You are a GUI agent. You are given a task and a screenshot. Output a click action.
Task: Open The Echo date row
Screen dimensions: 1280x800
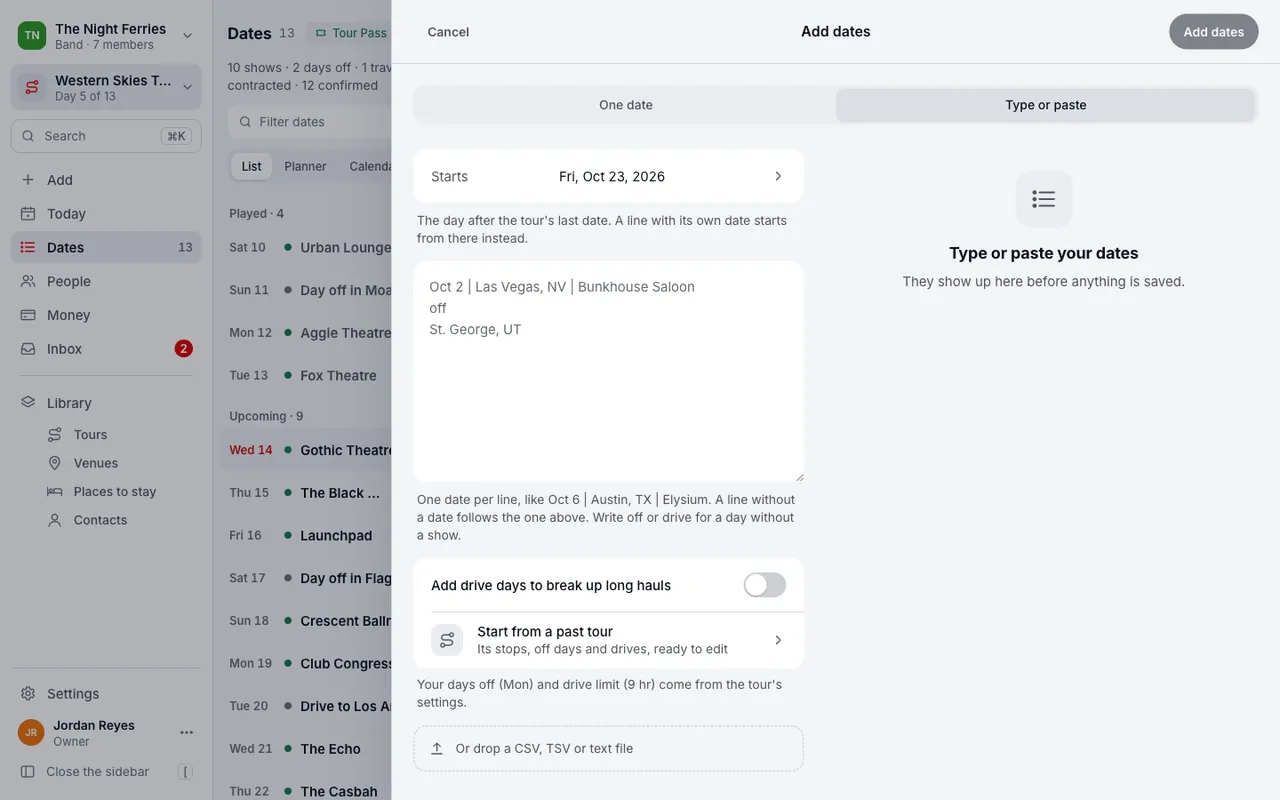(306, 749)
